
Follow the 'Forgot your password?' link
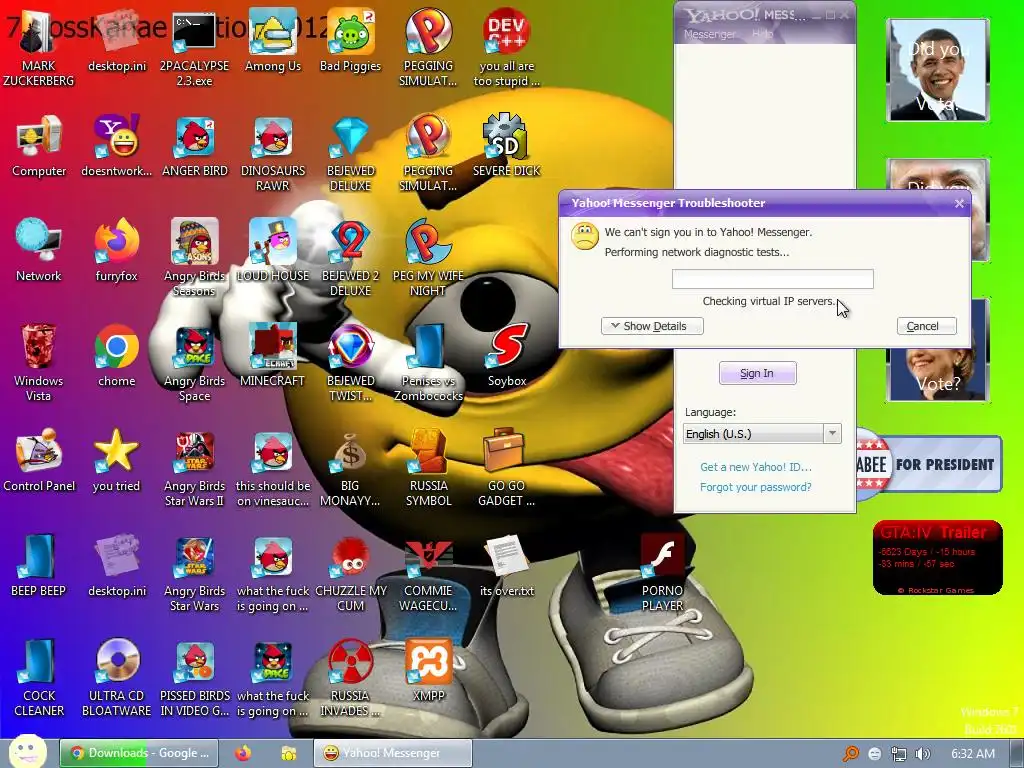pyautogui.click(x=756, y=487)
